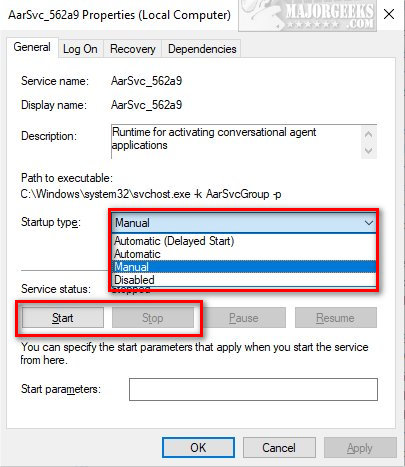Switch to the Log On tab

(80, 49)
